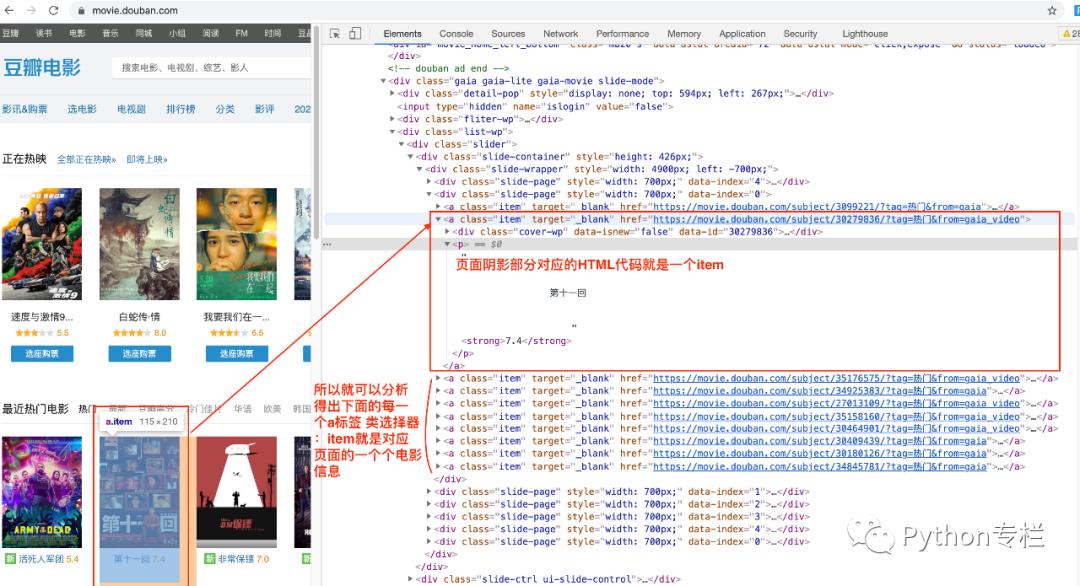Collapse the slide-wrapper div node
This screenshot has width=1080, height=586.
[419, 169]
